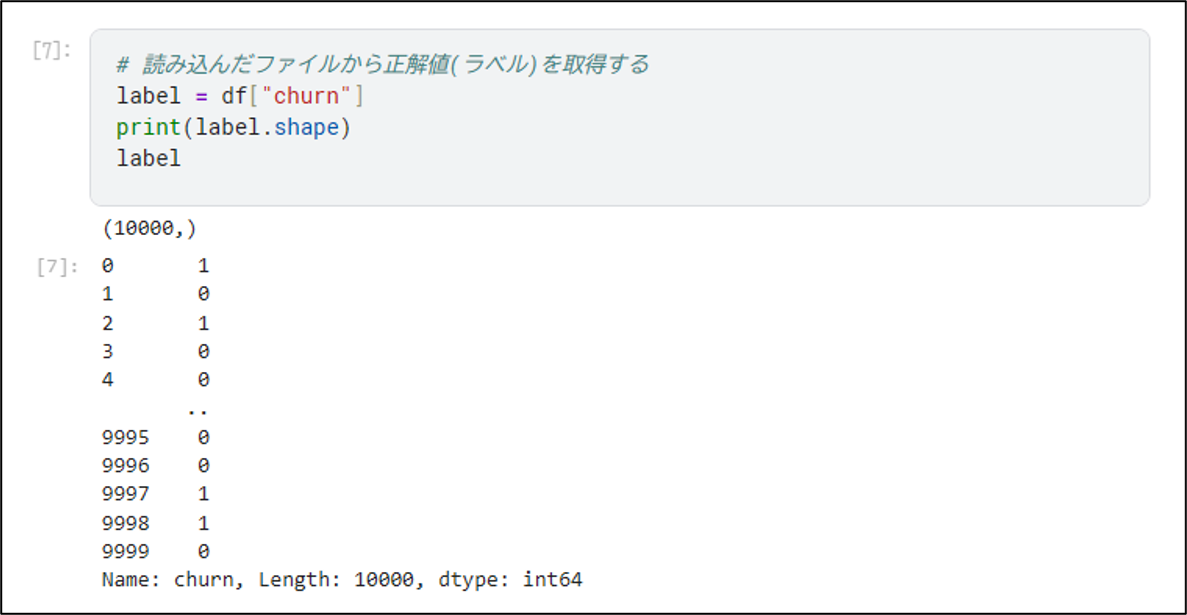Screen dimensions: 1187x615
Task: Place cursor in the Japanese comment line
Action: [382, 65]
